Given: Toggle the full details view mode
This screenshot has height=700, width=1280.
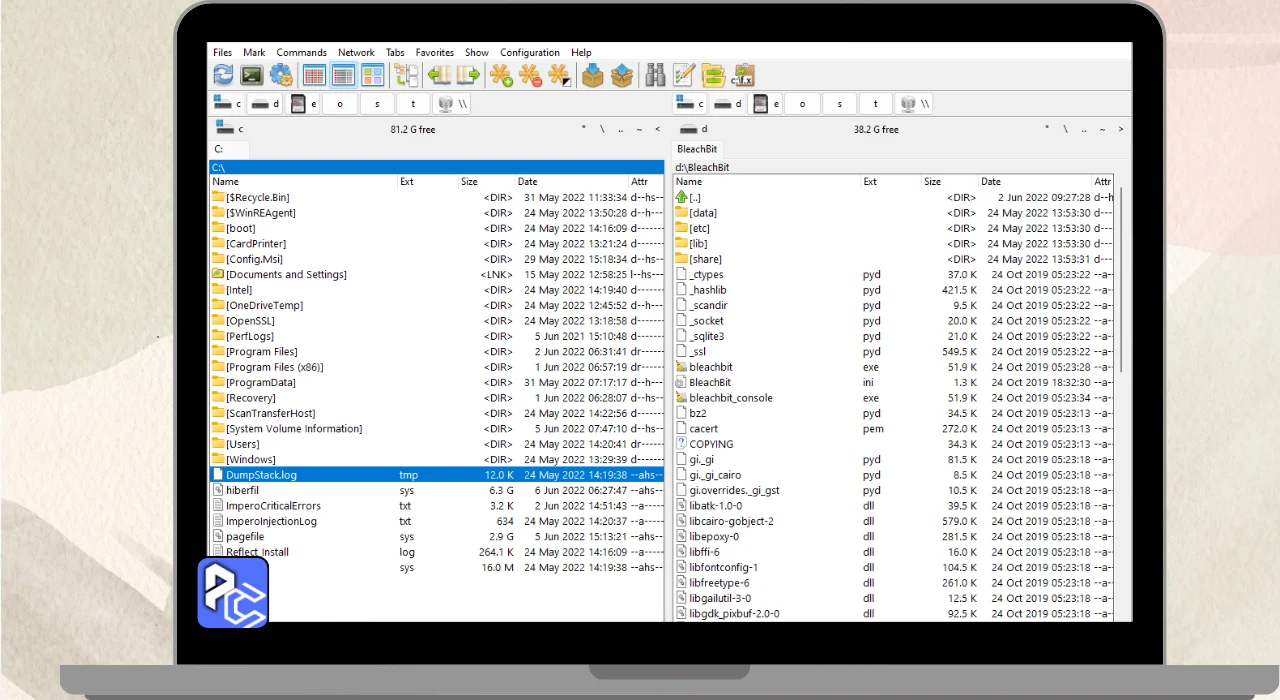Looking at the screenshot, I should click(x=343, y=75).
